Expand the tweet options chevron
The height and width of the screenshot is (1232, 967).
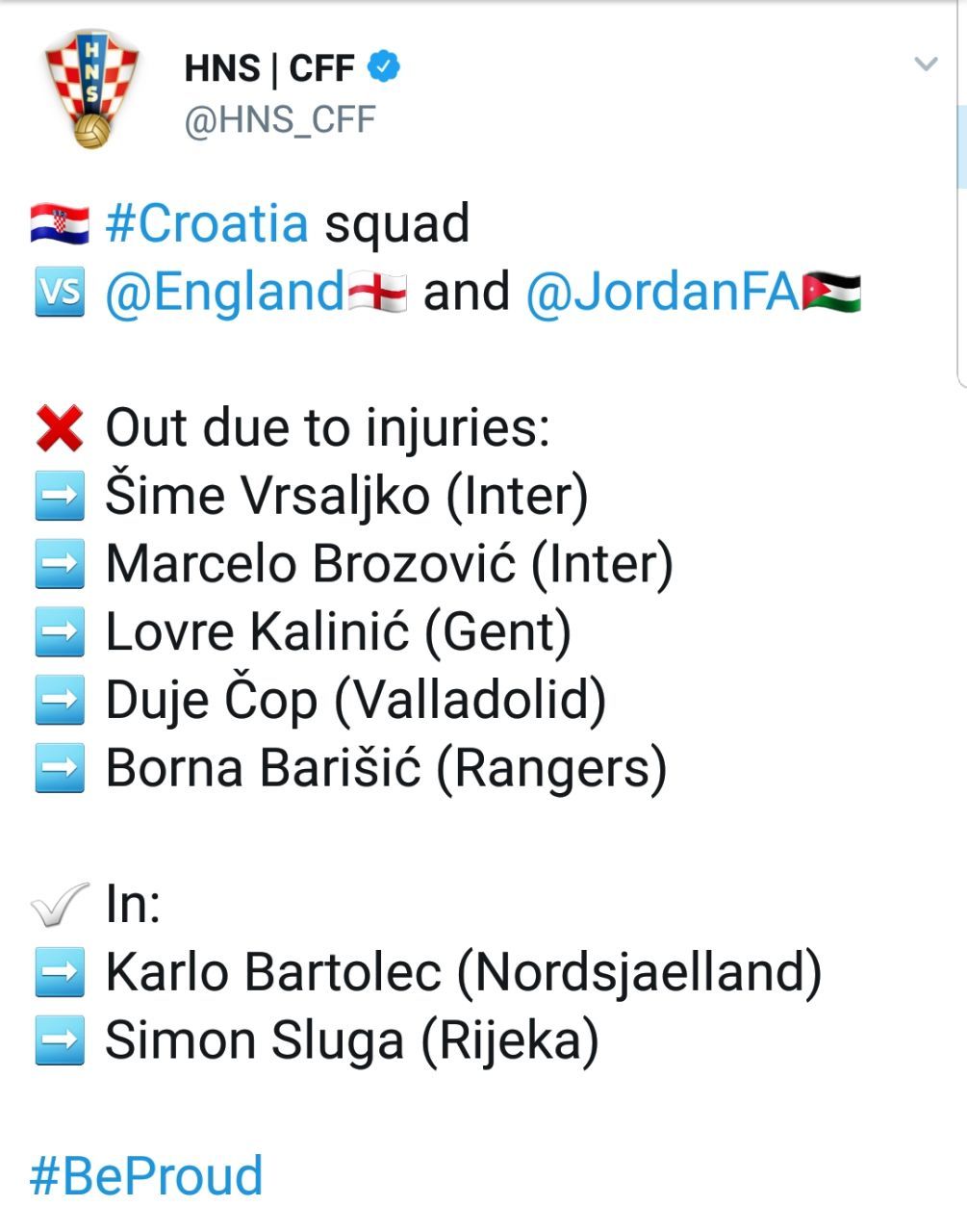(x=926, y=64)
